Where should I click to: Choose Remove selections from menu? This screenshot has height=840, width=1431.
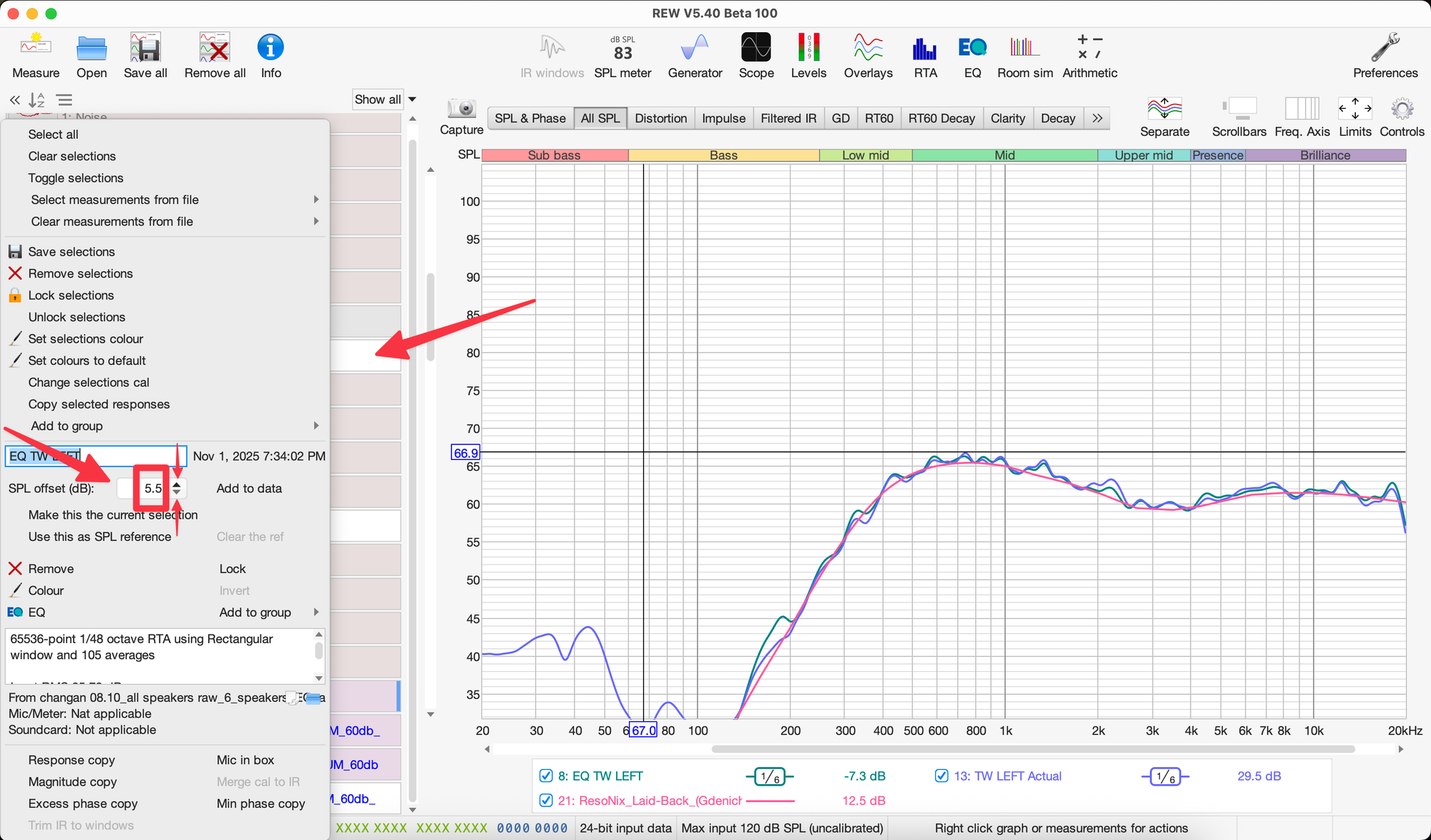[80, 273]
